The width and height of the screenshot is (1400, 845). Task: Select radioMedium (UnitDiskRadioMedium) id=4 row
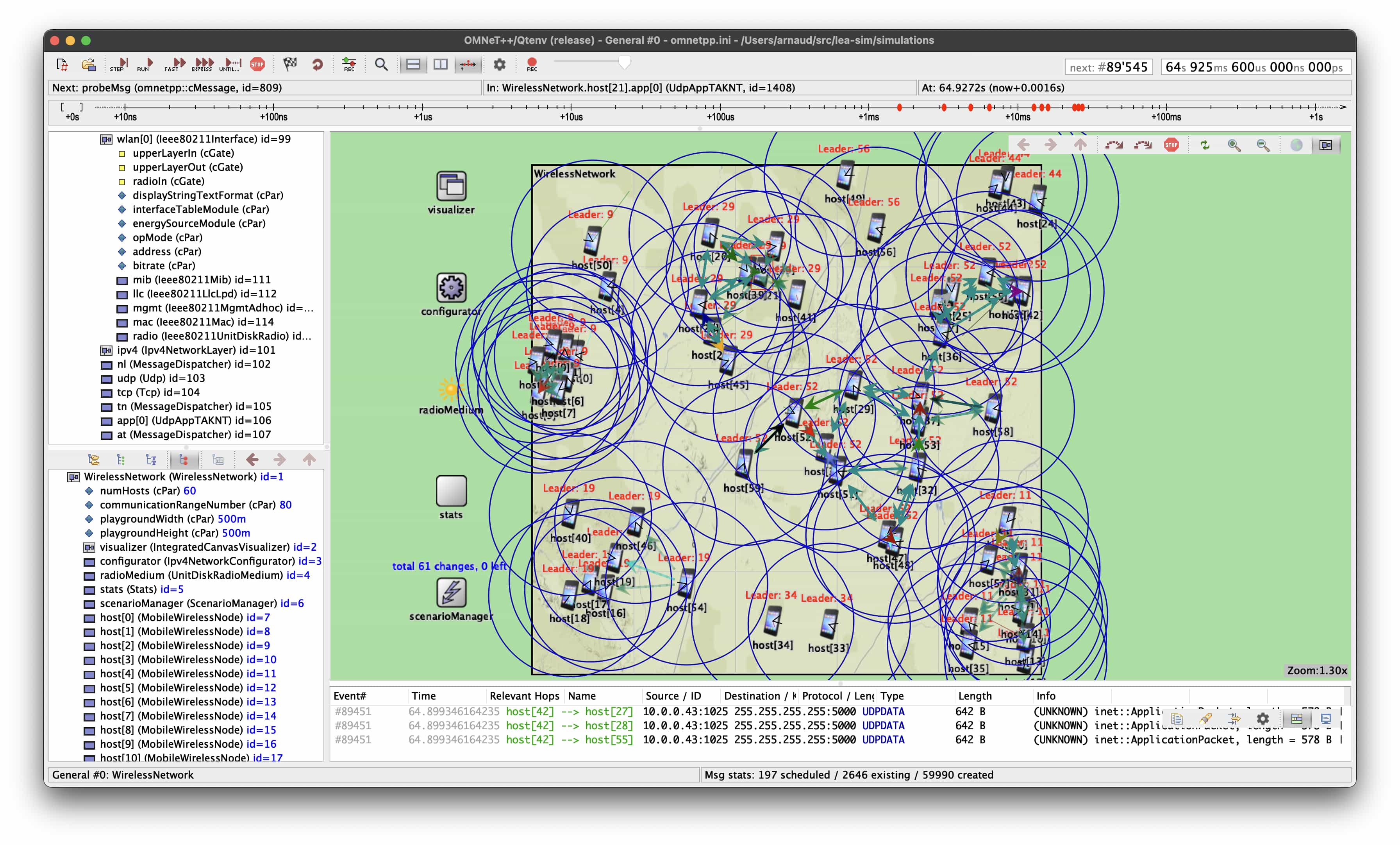196,575
